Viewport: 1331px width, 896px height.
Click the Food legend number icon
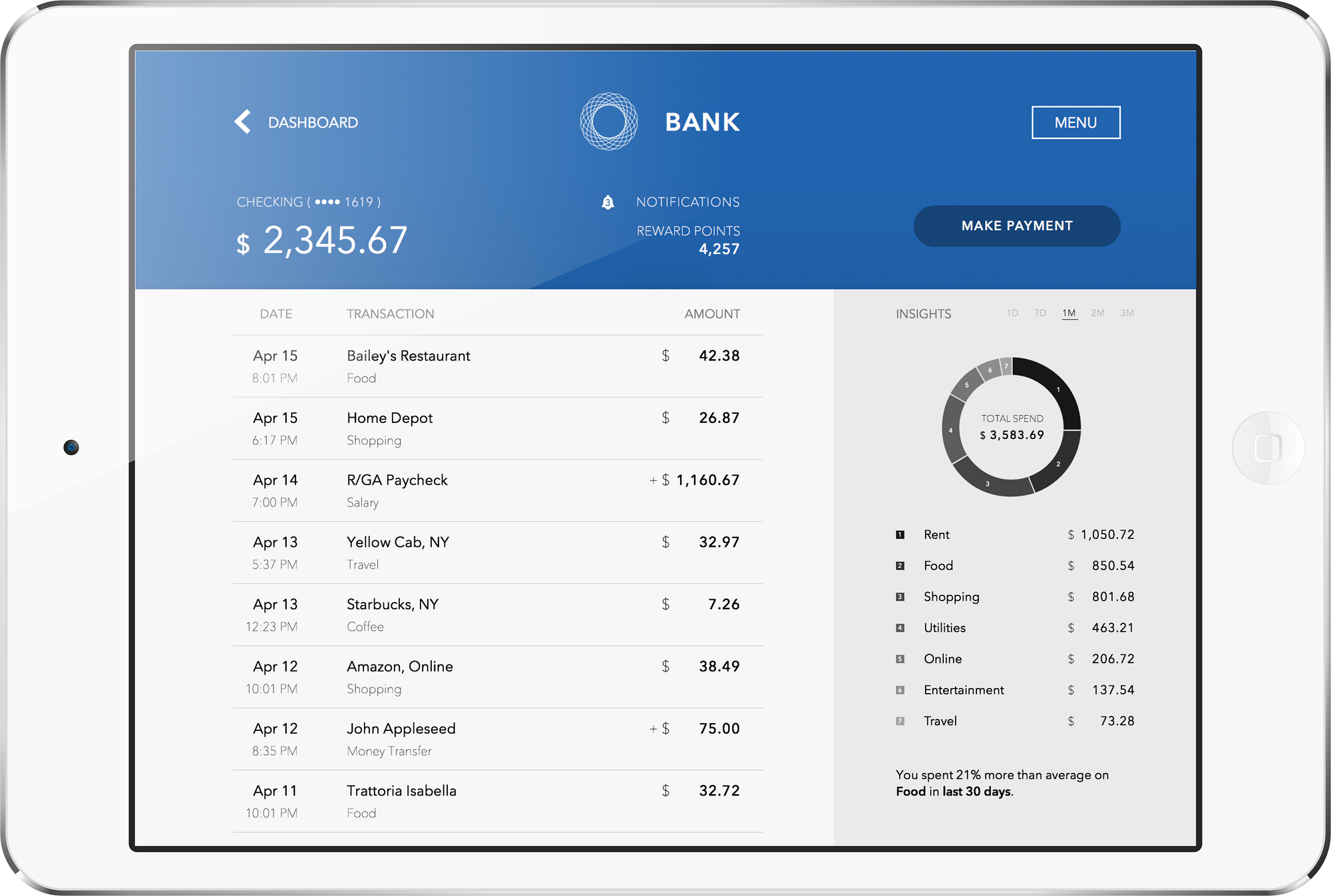click(900, 566)
